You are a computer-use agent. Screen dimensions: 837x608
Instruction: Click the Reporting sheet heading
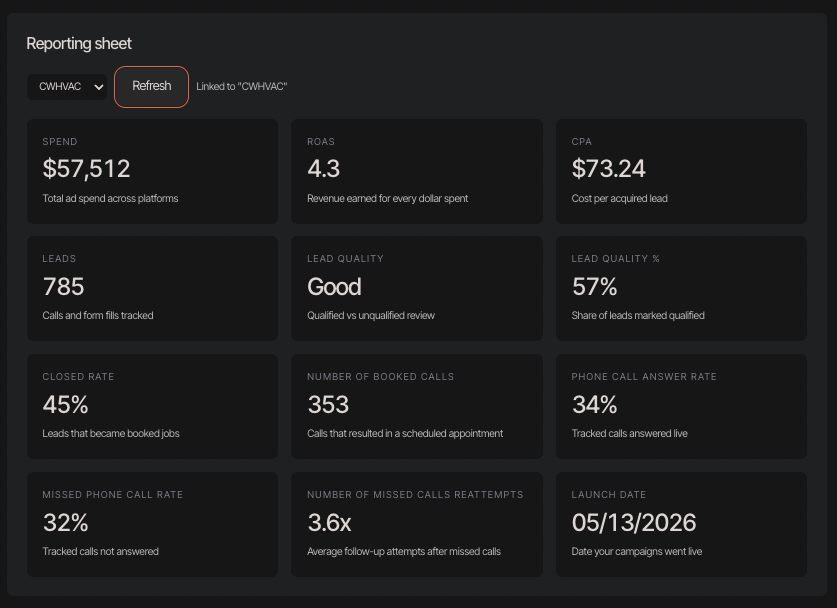(x=78, y=43)
